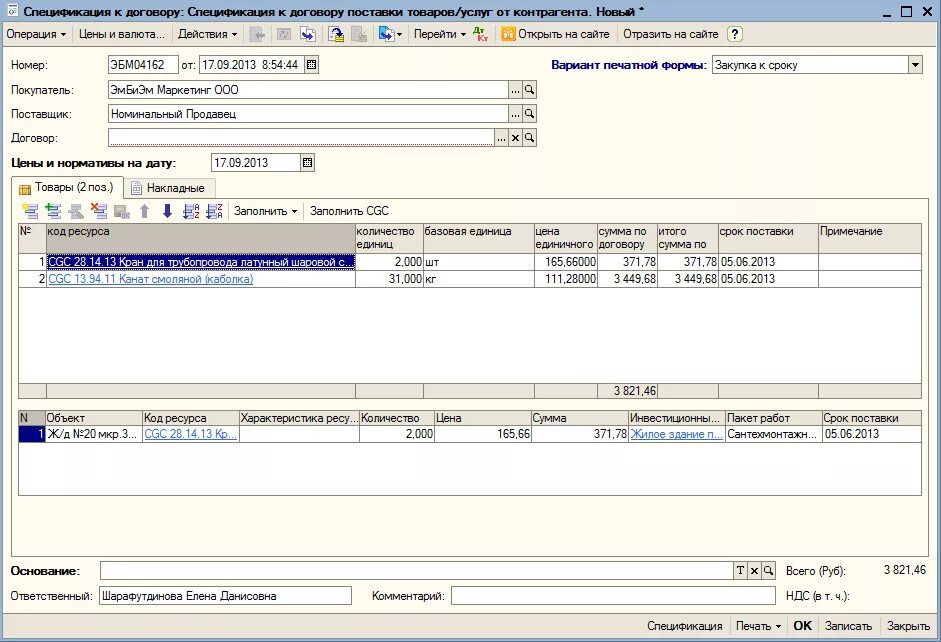
Task: Click the срок поставки column header
Action: [768, 238]
